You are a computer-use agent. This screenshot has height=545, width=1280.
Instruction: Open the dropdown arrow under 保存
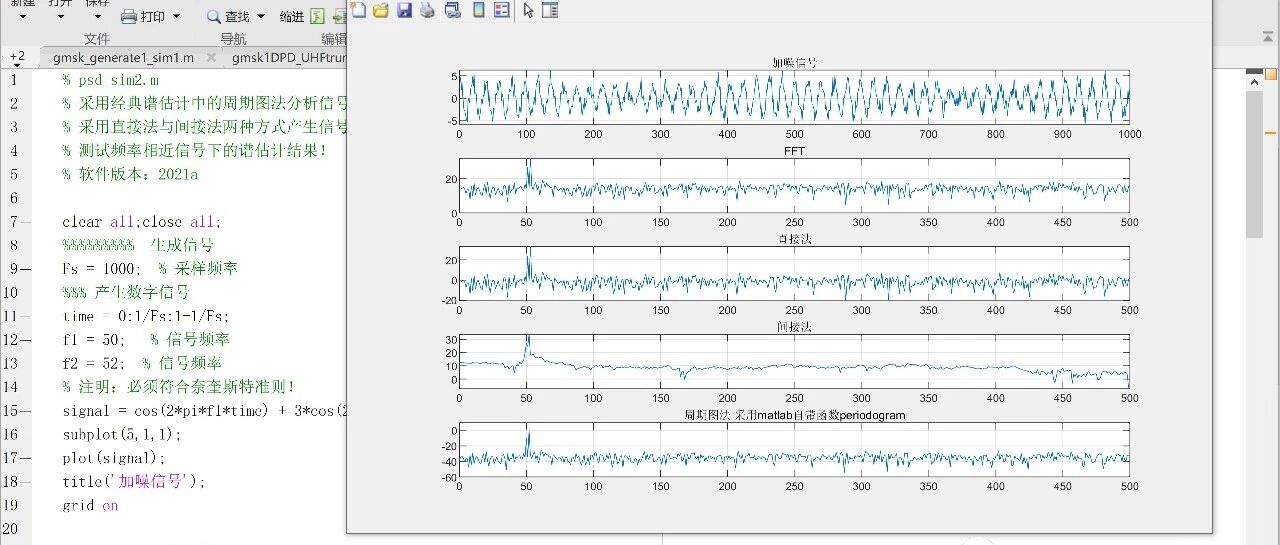tap(97, 17)
